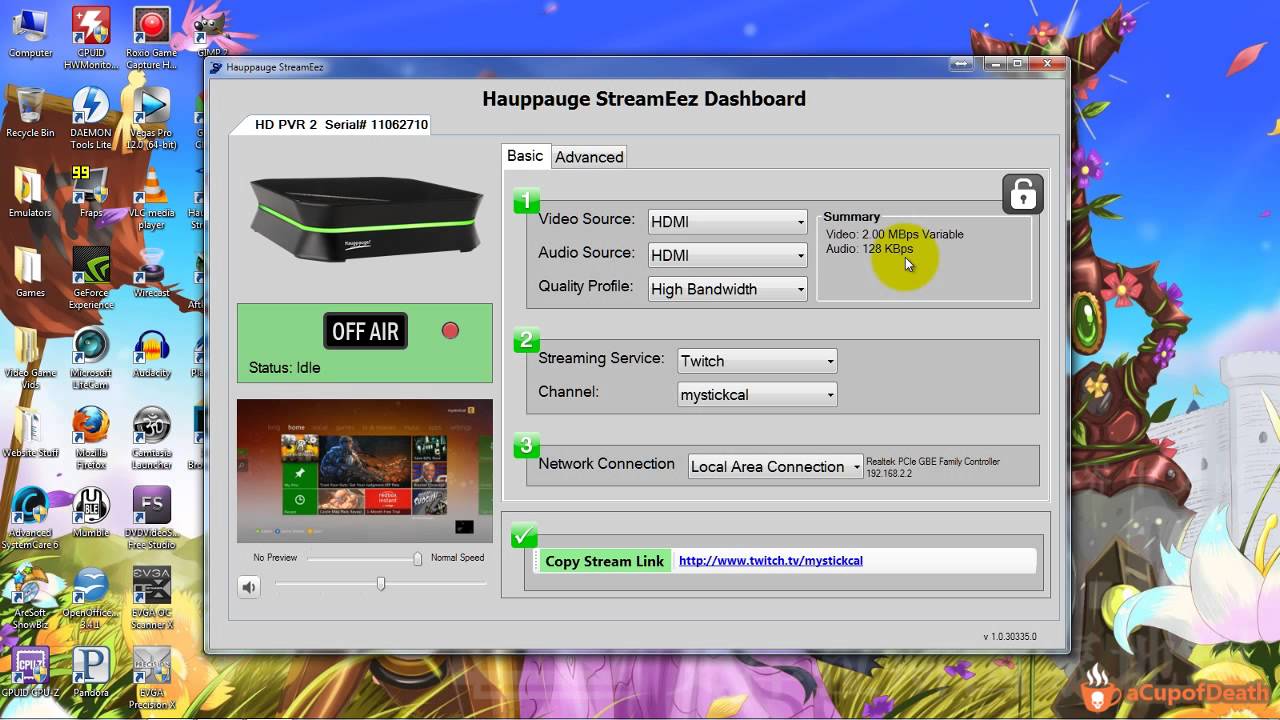1280x720 pixels.
Task: Mute audio with the speaker icon
Action: [249, 587]
